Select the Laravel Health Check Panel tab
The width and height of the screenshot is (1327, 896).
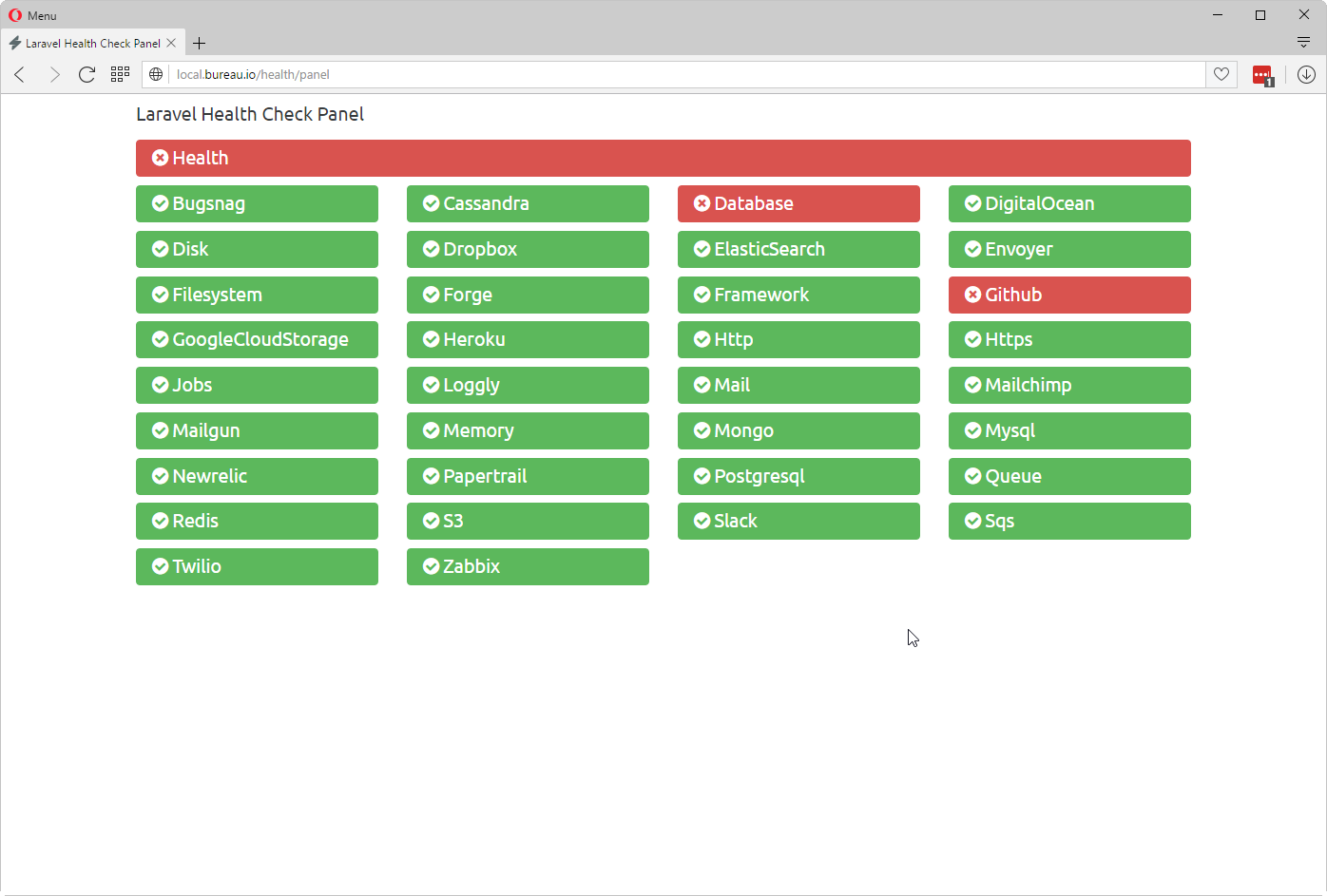[92, 43]
